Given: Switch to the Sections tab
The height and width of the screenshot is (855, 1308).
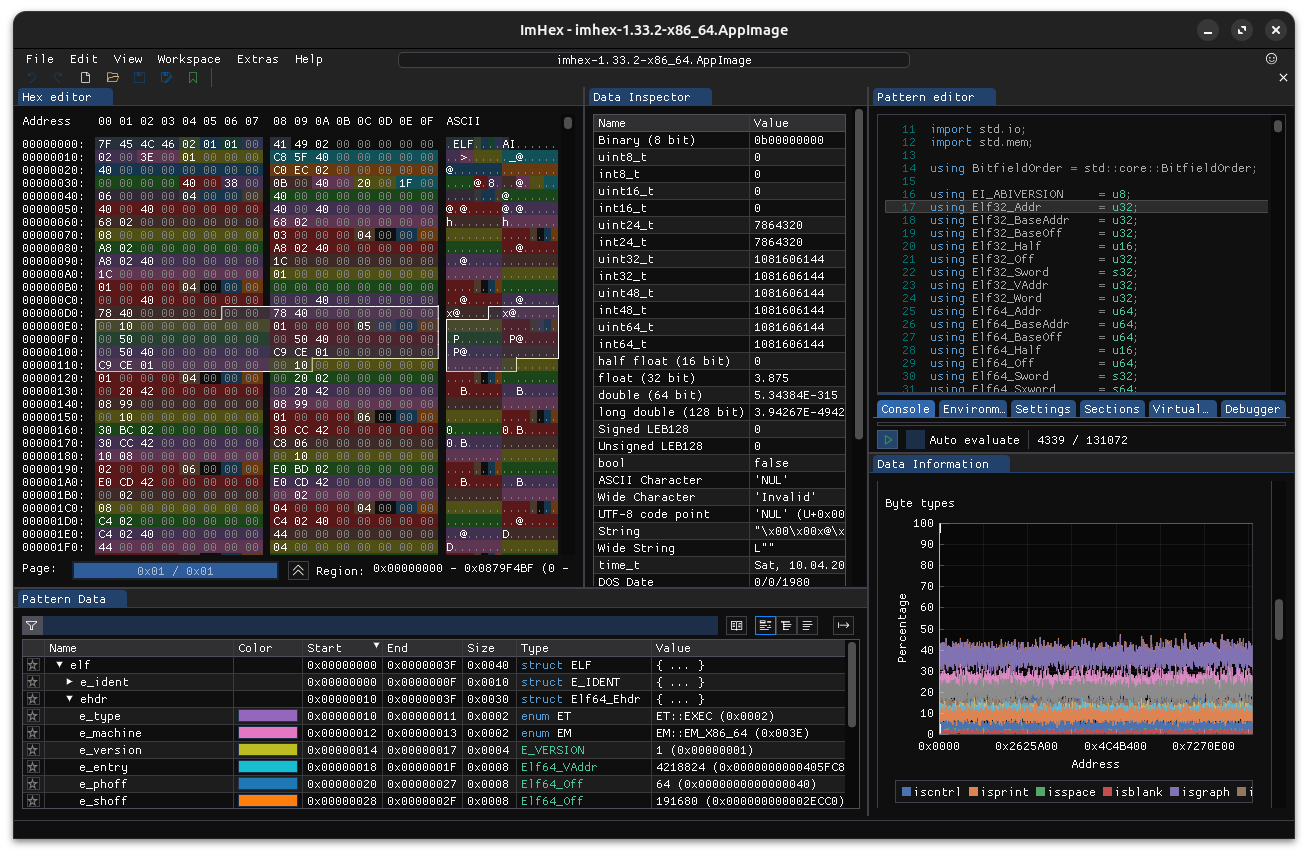Looking at the screenshot, I should 1111,409.
